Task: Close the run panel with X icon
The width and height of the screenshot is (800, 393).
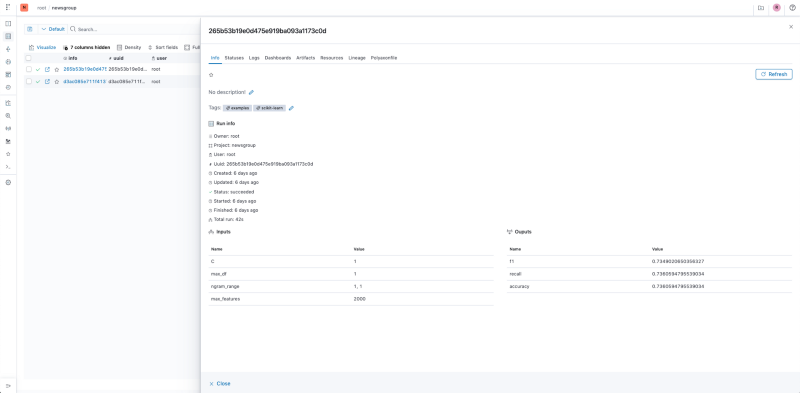Action: [791, 27]
